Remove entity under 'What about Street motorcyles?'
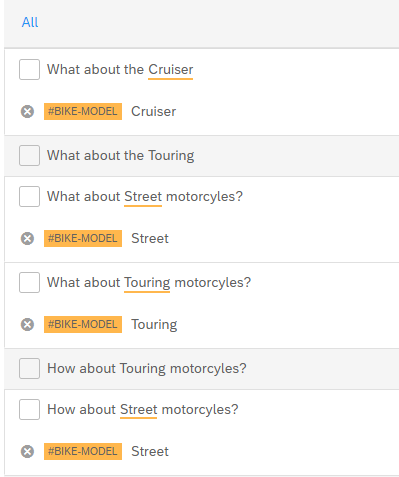 (x=27, y=238)
